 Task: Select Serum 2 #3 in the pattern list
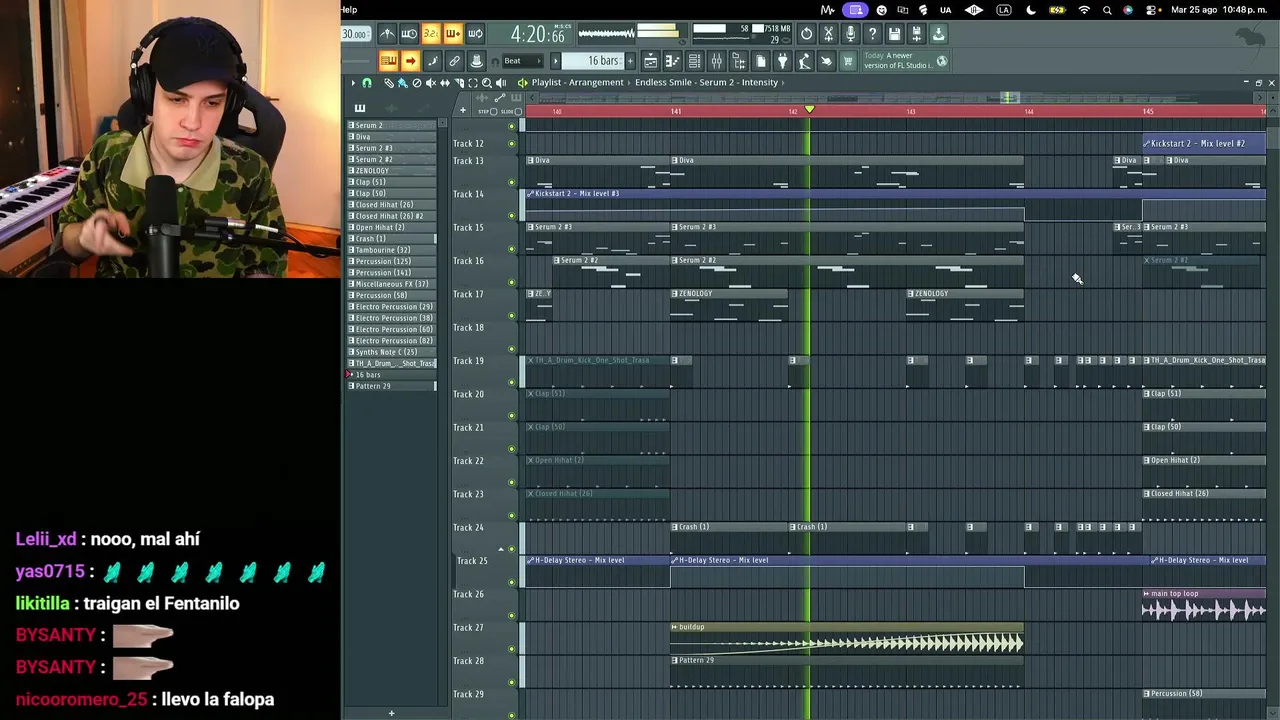[x=392, y=148]
